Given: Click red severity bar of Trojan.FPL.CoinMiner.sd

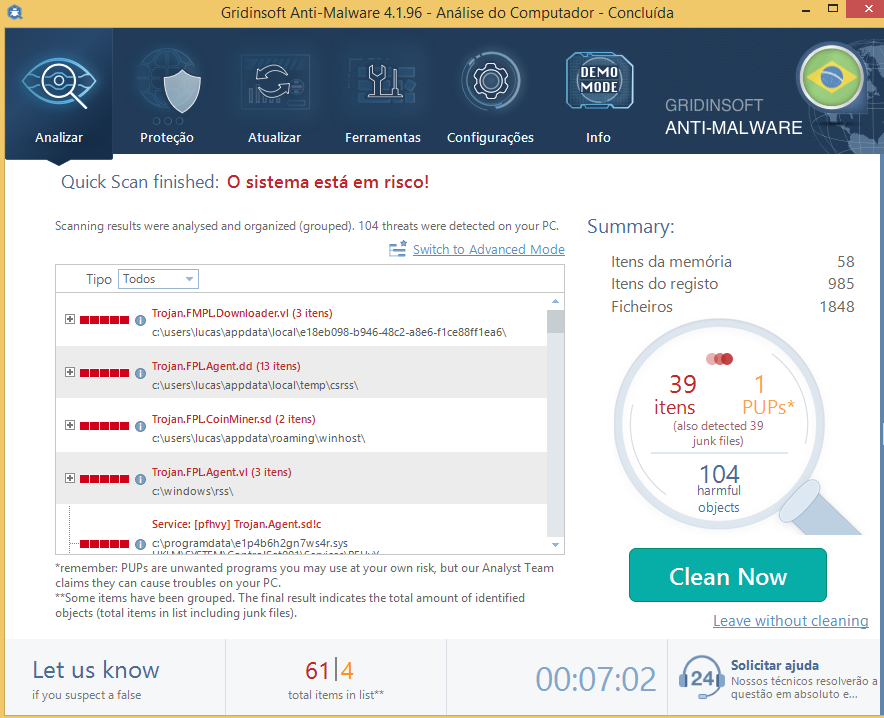Looking at the screenshot, I should click(104, 426).
